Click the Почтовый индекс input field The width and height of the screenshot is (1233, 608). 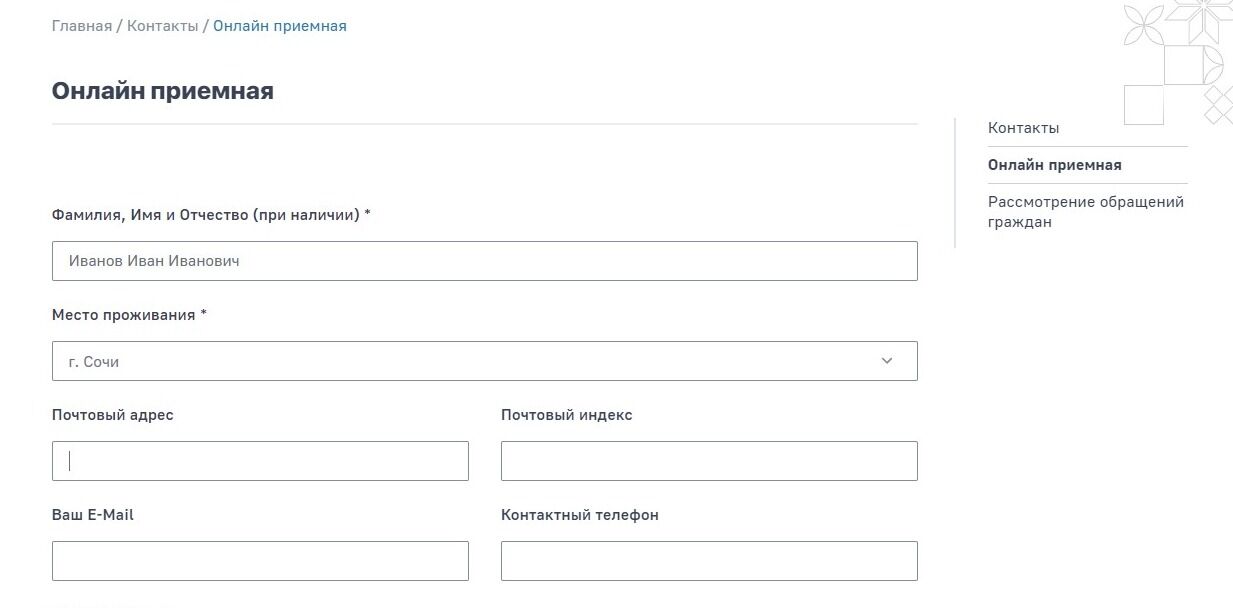click(709, 461)
